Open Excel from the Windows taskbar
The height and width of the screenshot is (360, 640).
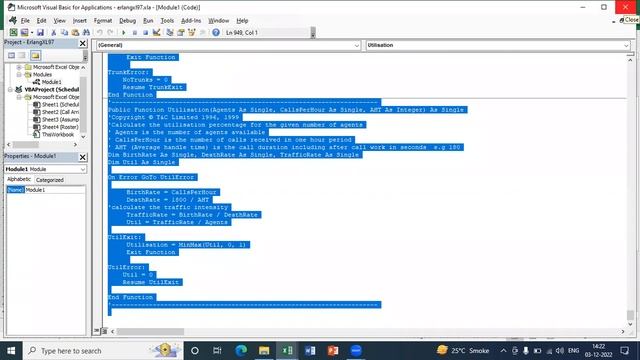(x=287, y=351)
